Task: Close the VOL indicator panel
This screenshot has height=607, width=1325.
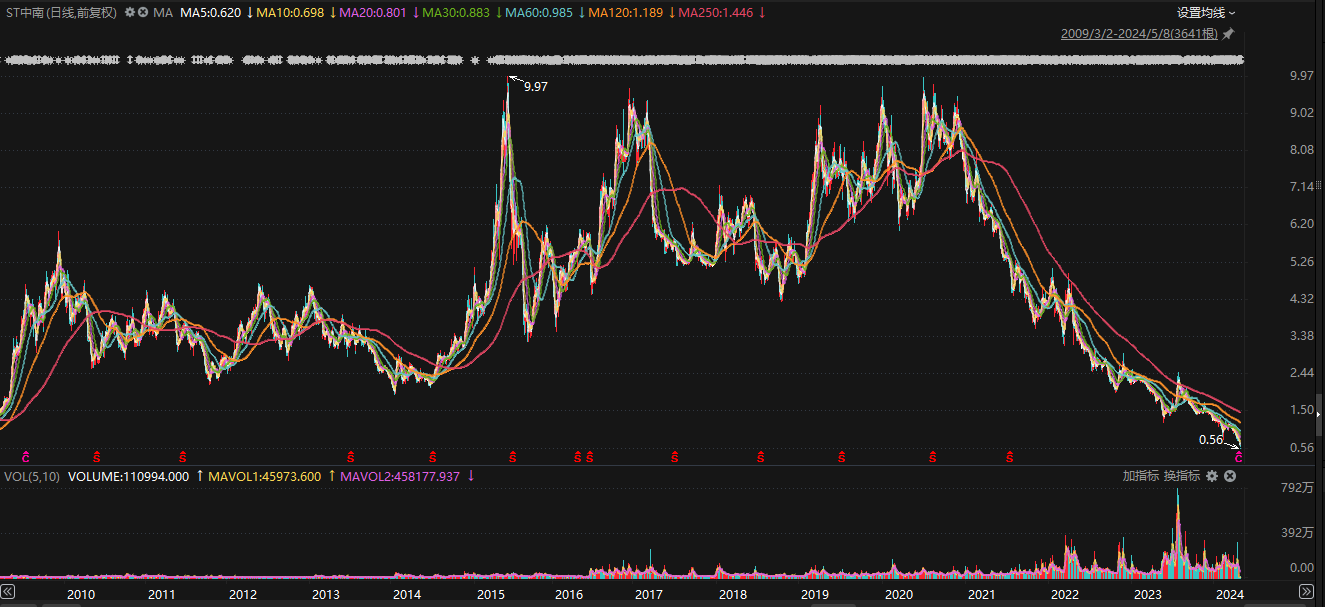Action: (x=1229, y=476)
